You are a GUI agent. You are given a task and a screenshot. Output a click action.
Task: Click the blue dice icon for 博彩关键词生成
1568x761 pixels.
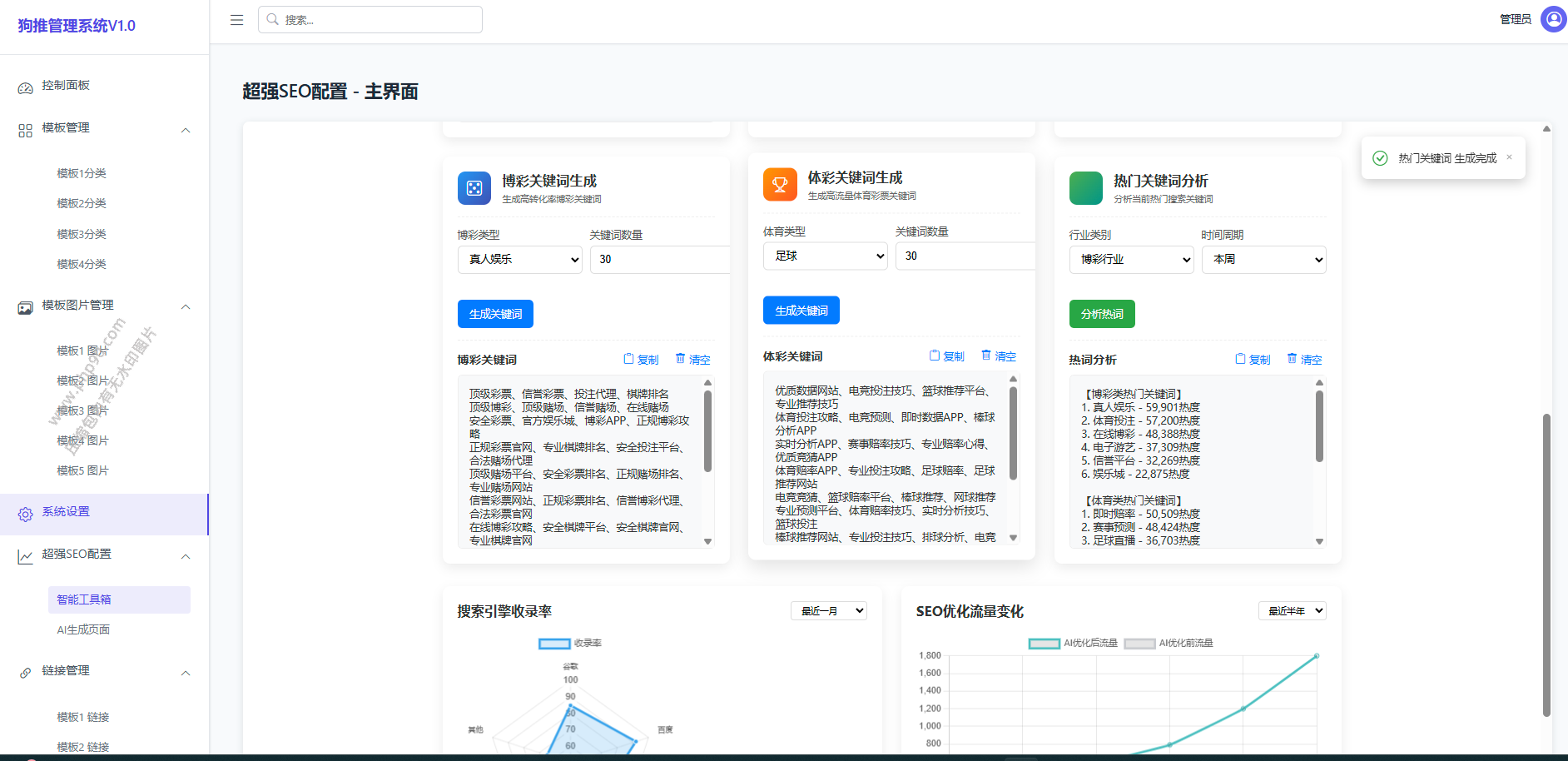point(474,188)
